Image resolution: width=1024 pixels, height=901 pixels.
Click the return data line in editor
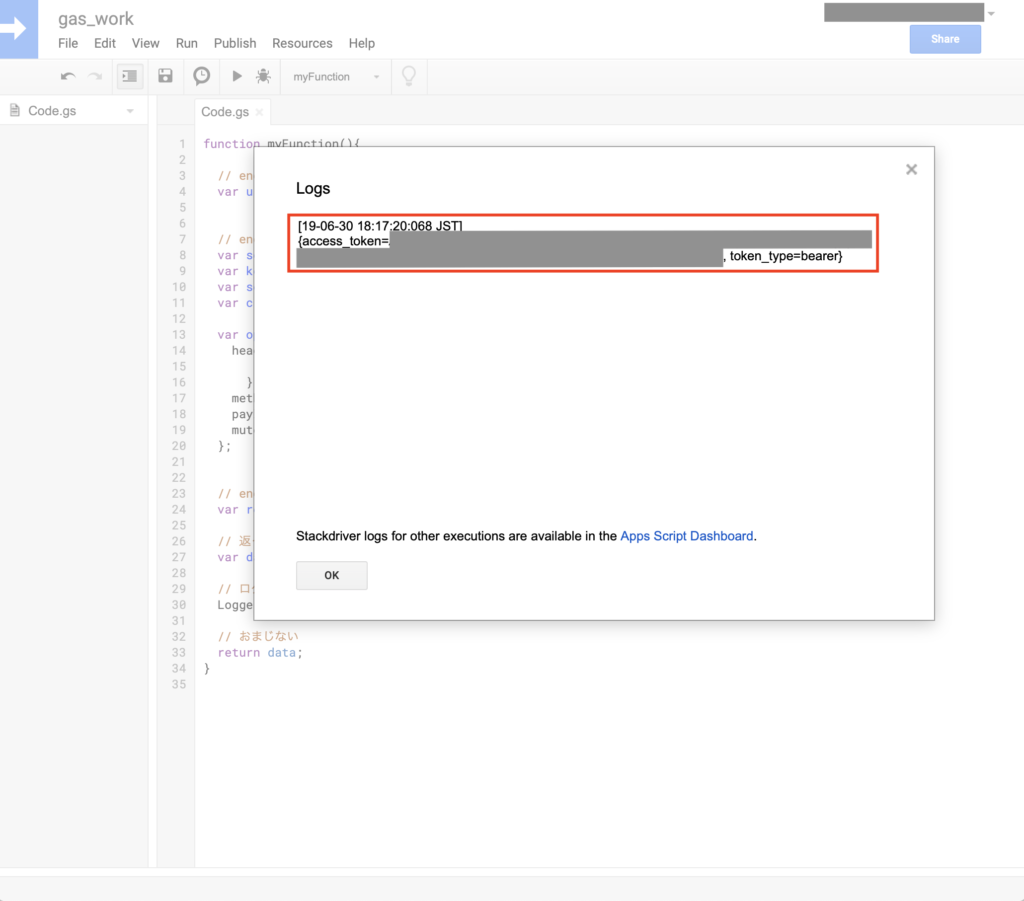pyautogui.click(x=260, y=652)
